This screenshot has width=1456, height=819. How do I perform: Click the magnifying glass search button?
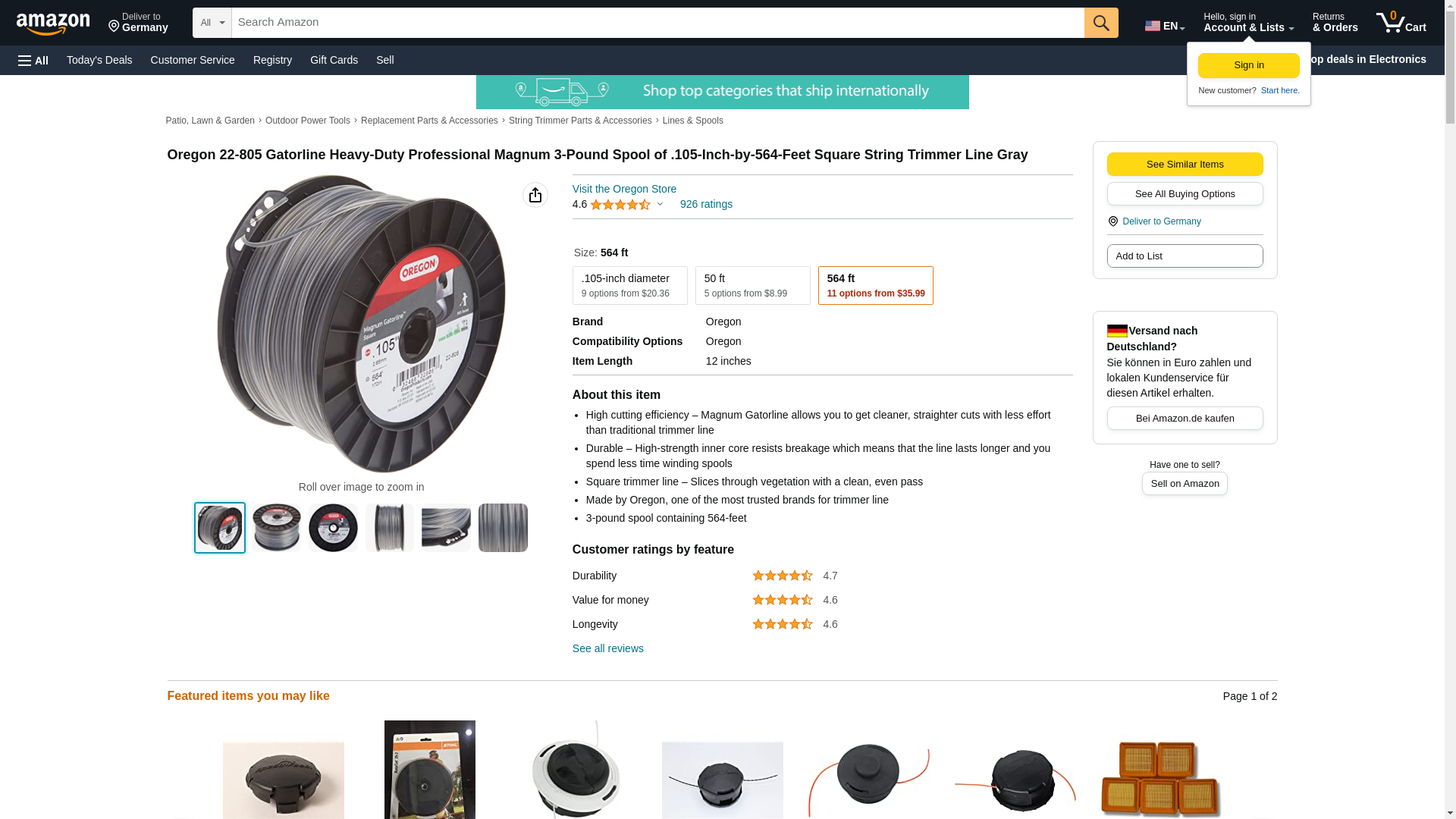tap(1101, 23)
